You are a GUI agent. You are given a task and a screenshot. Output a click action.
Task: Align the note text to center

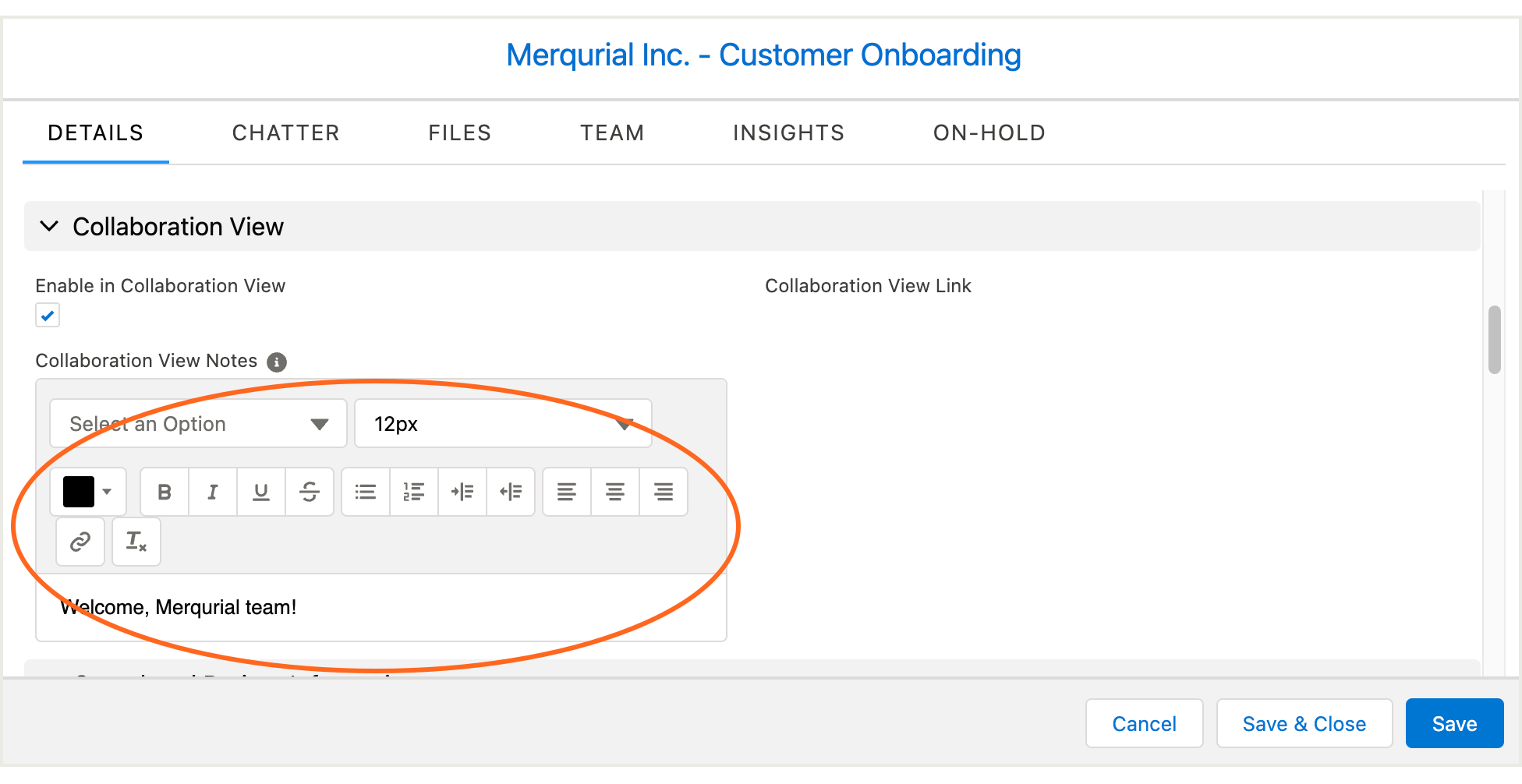(x=614, y=492)
